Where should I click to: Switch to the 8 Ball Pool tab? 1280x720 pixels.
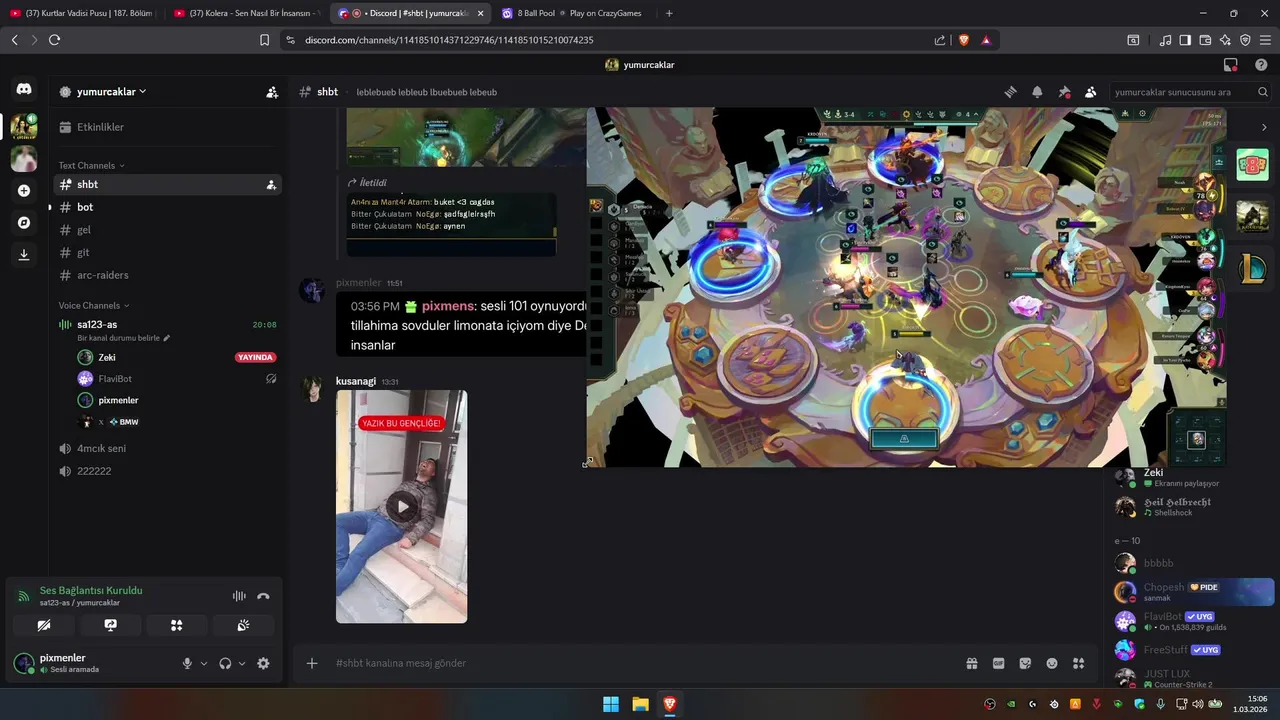574,13
